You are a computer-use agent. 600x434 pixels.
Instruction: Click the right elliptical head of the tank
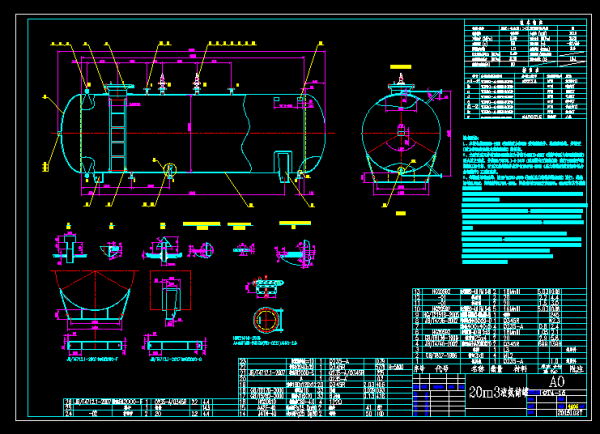pyautogui.click(x=322, y=132)
